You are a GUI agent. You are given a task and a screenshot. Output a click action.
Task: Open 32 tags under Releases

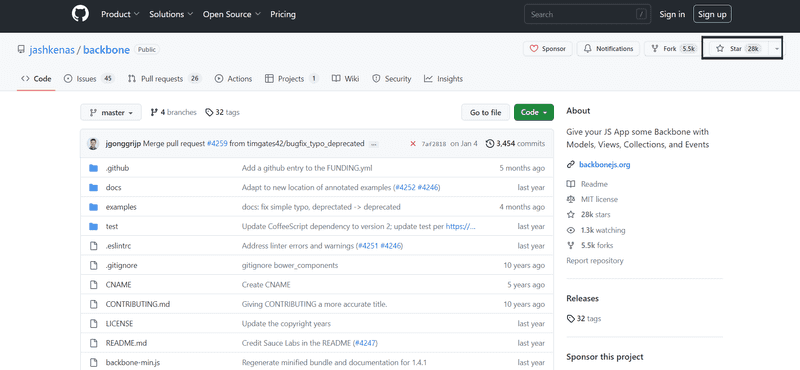584,318
